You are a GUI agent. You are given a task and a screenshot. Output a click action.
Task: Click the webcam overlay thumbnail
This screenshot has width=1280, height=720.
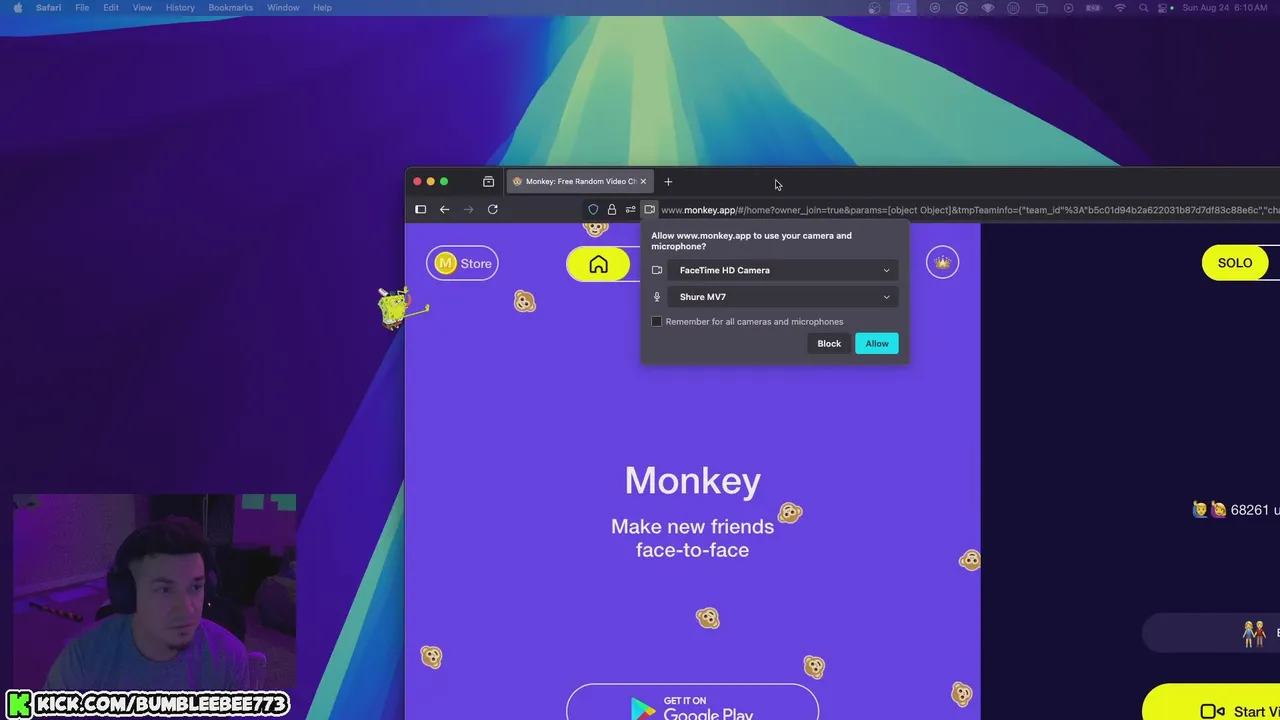pyautogui.click(x=155, y=590)
